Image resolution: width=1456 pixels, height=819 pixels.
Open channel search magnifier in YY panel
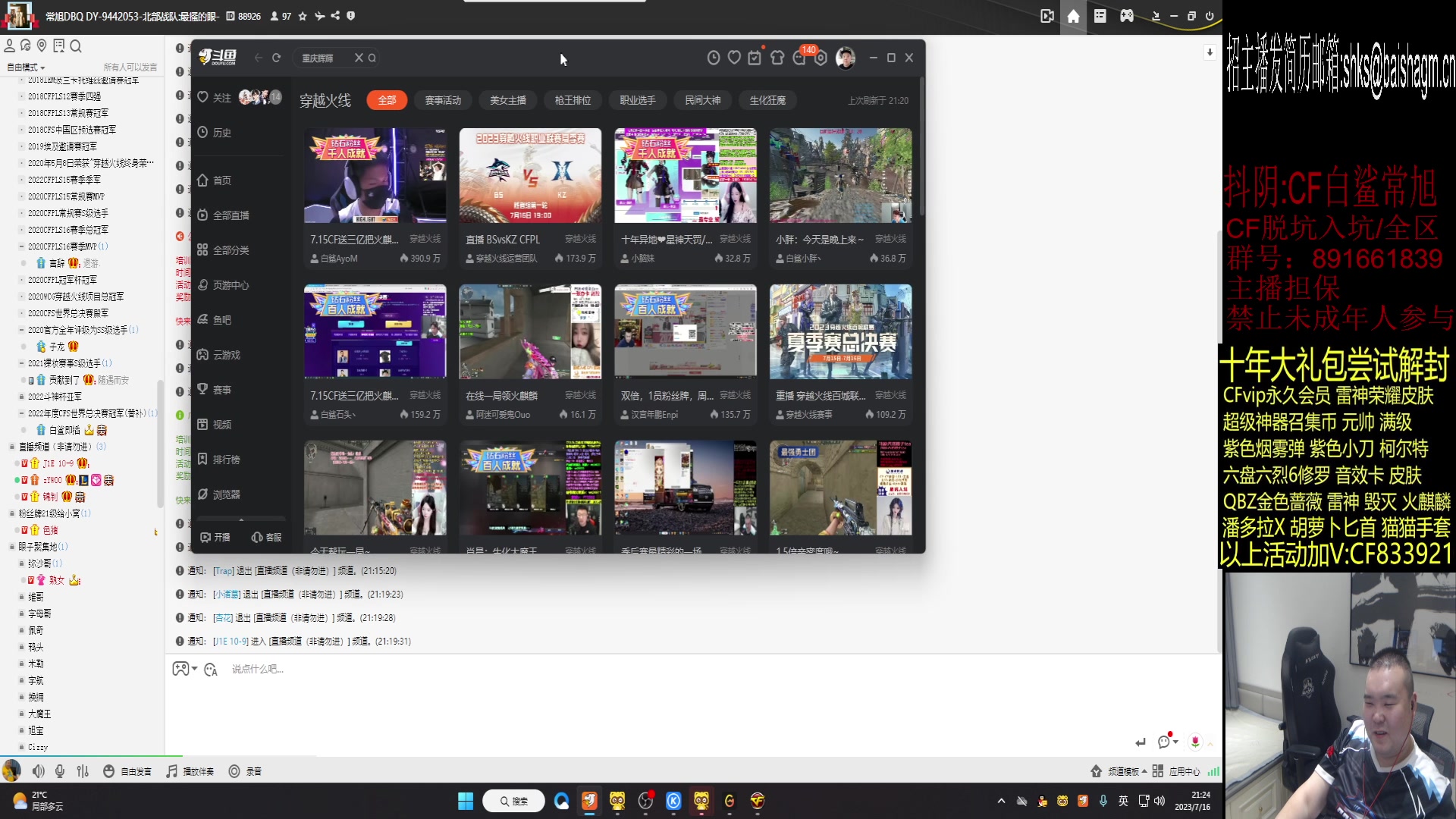[x=76, y=46]
